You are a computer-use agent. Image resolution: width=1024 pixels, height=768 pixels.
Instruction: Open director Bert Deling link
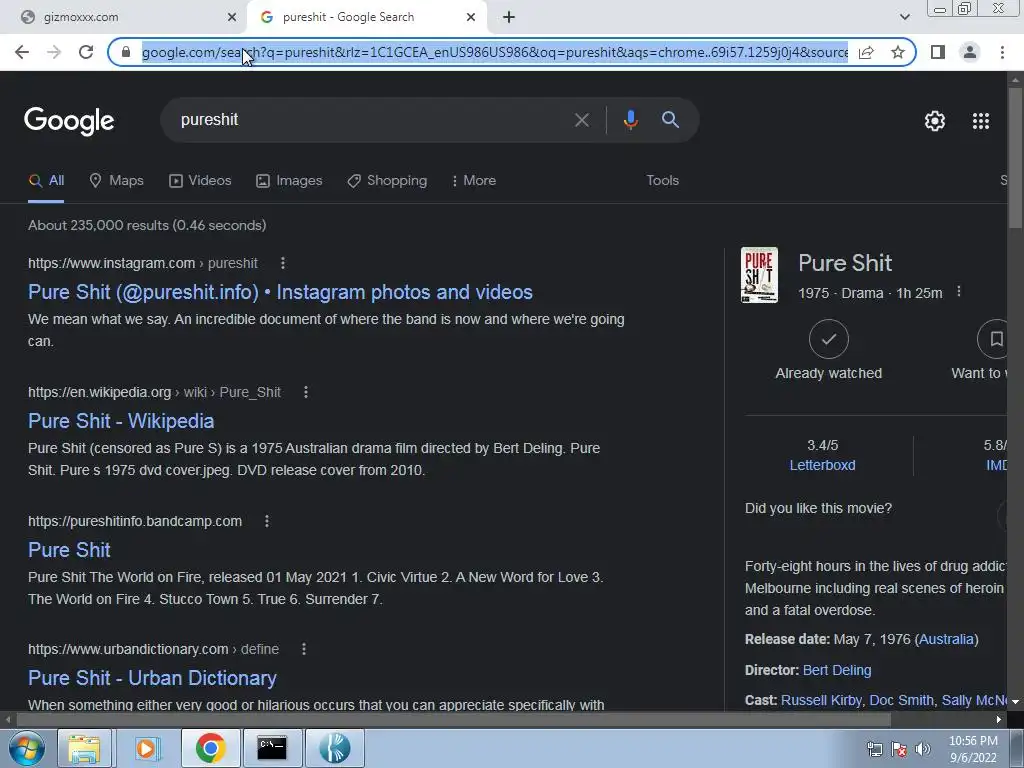837,670
